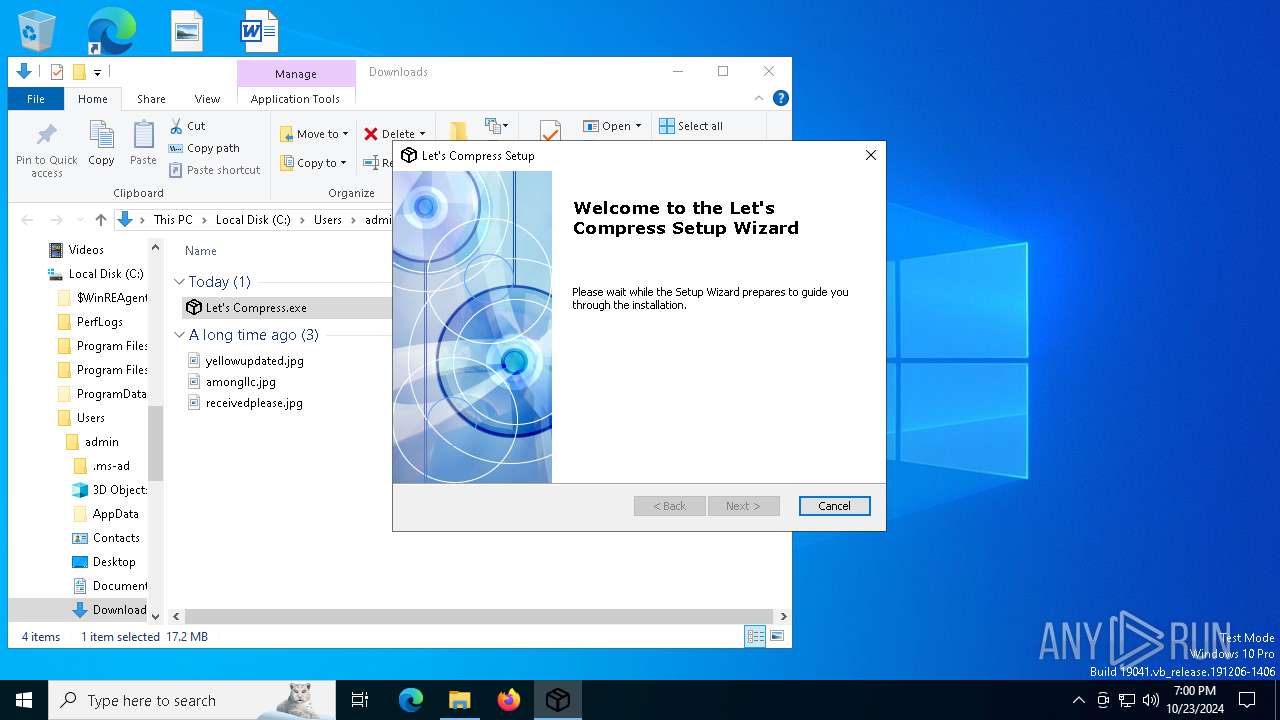Click Paste shortcut in the ribbon
The height and width of the screenshot is (720, 1280).
click(214, 170)
